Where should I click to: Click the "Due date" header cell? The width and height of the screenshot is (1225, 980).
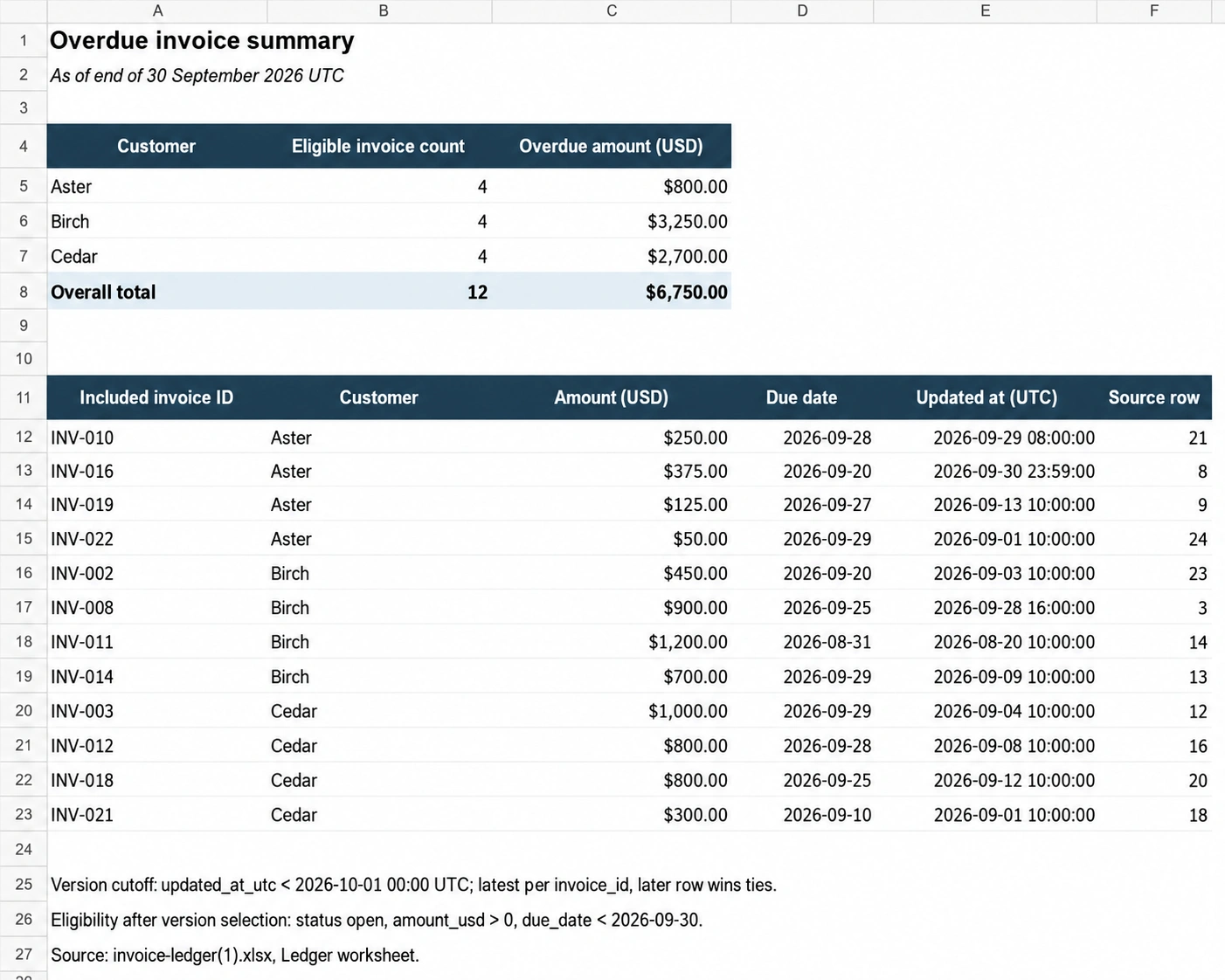point(802,397)
